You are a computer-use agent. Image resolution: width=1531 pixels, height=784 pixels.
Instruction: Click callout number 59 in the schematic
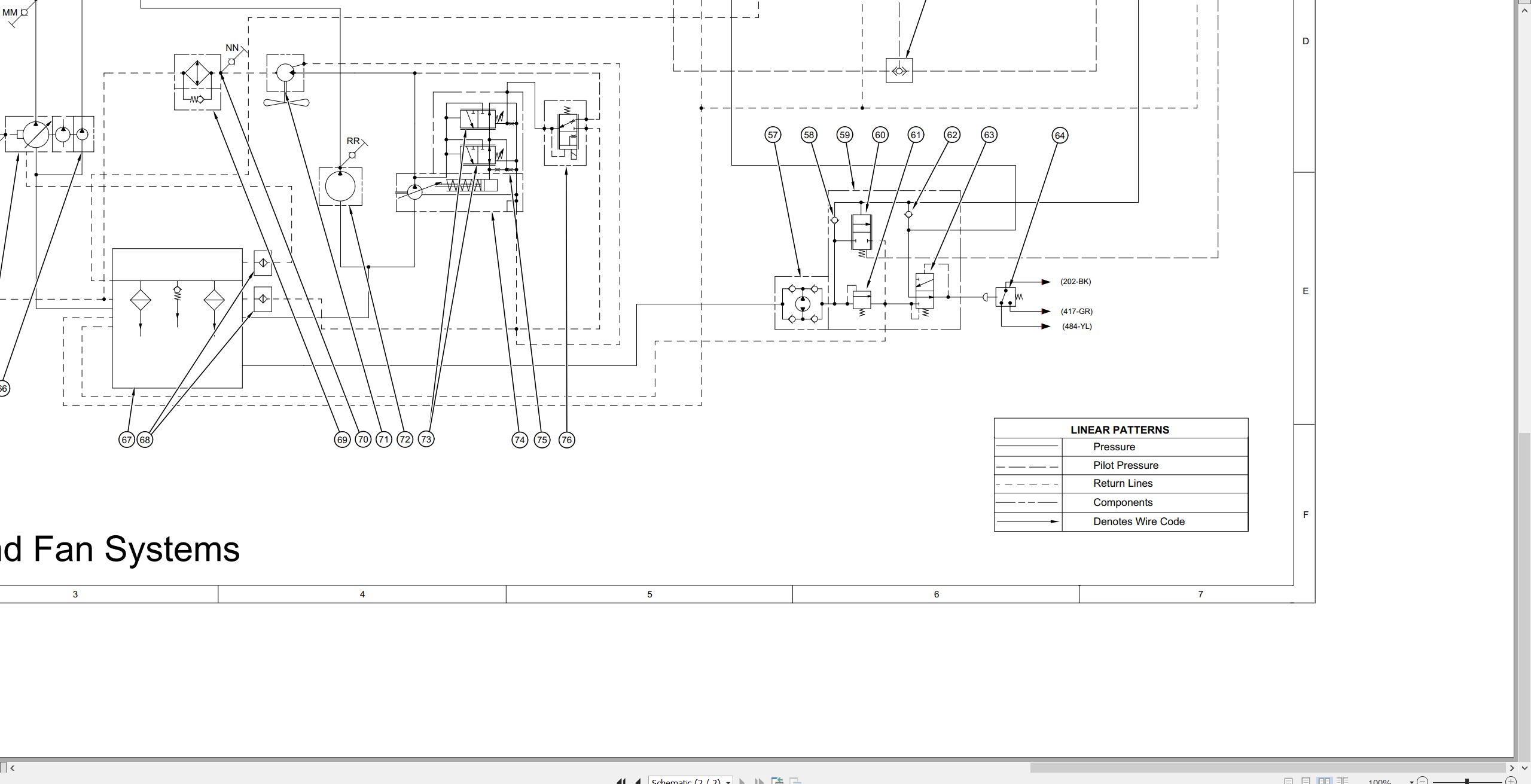point(844,135)
